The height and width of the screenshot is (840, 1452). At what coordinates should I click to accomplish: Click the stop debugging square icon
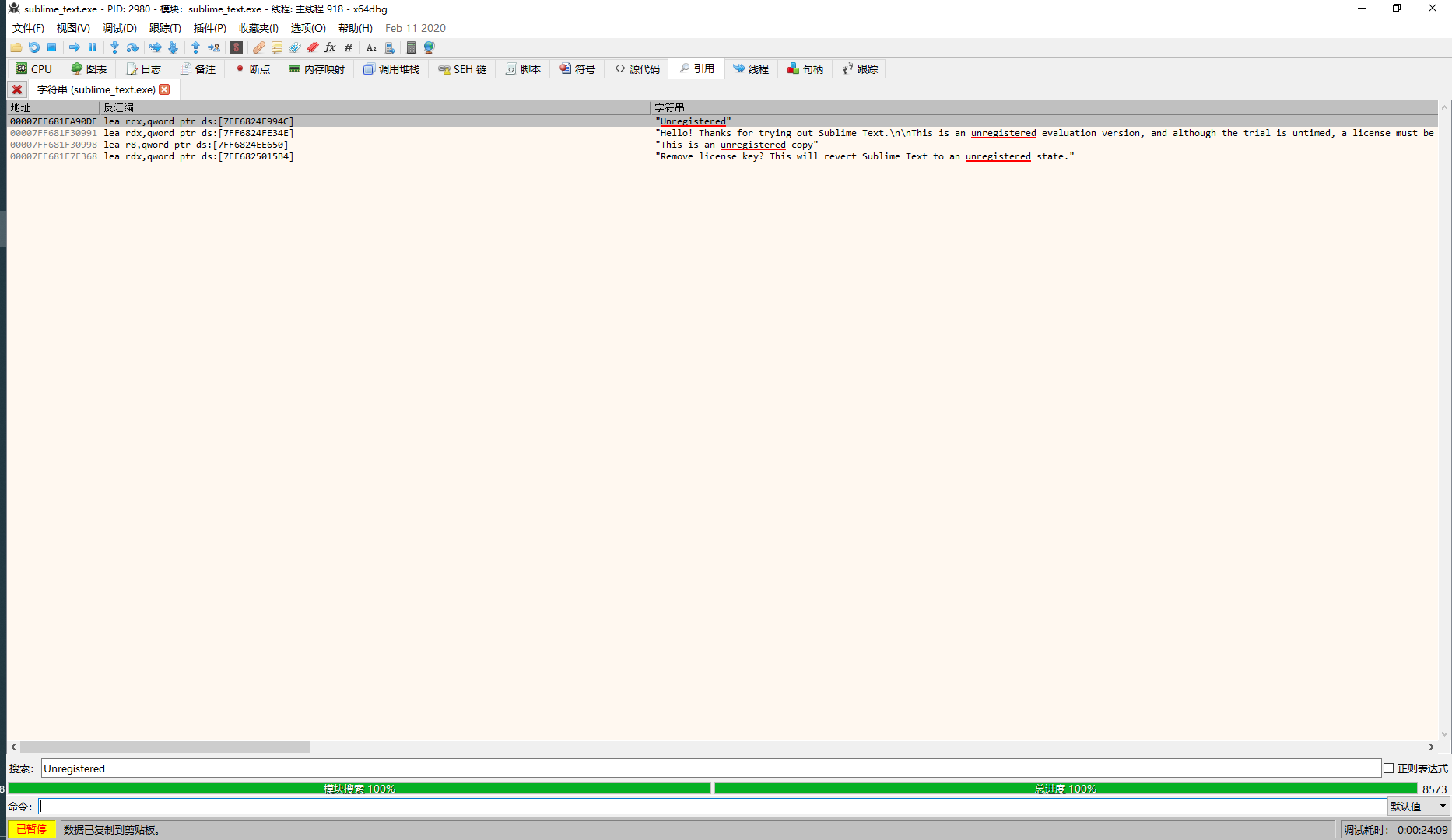click(51, 47)
